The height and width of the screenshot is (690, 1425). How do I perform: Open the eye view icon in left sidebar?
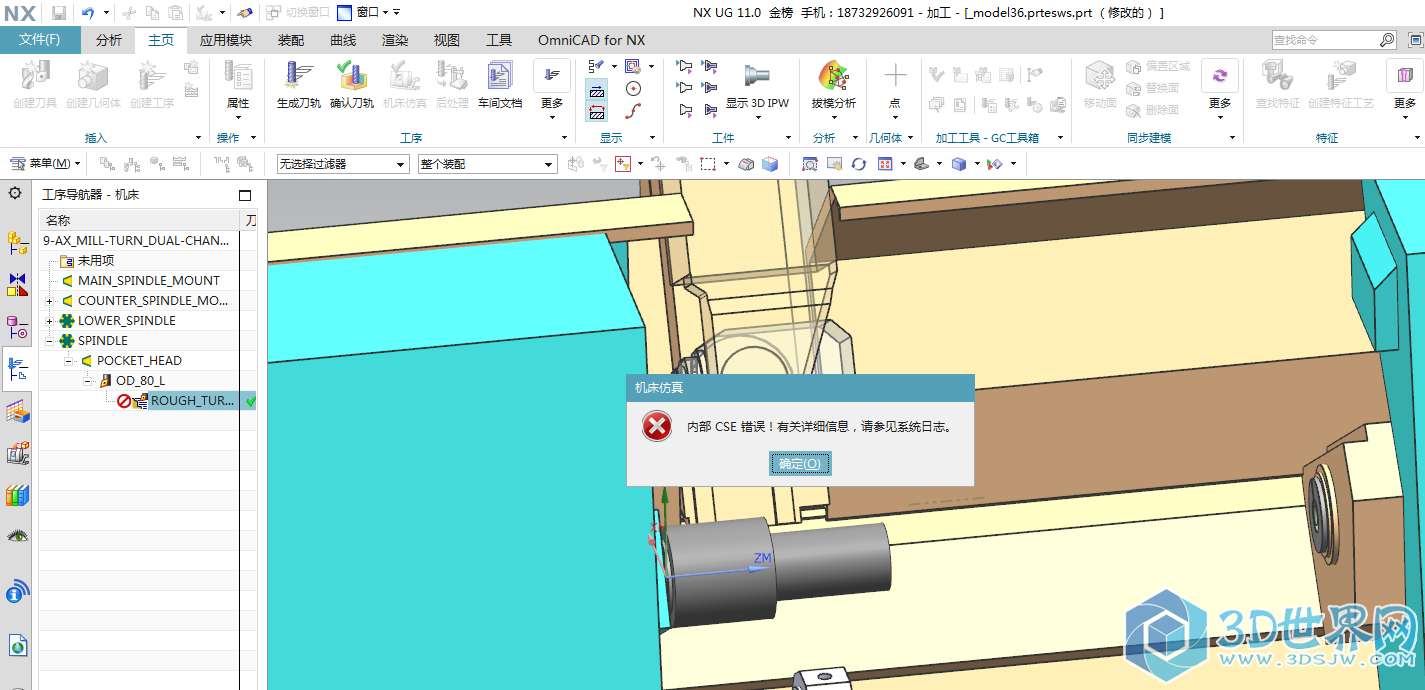[x=17, y=536]
